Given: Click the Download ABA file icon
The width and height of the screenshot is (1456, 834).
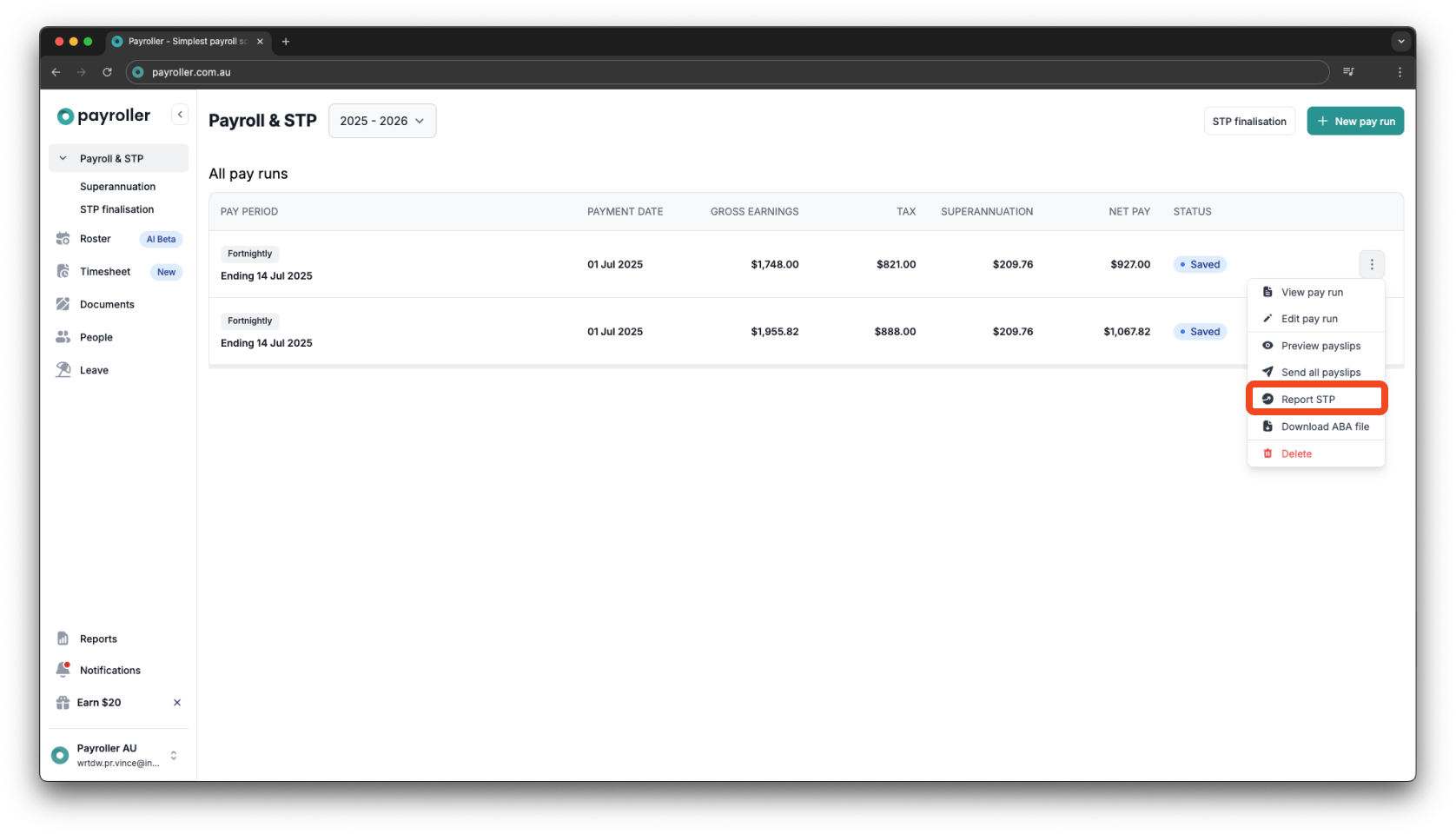Looking at the screenshot, I should [x=1267, y=427].
